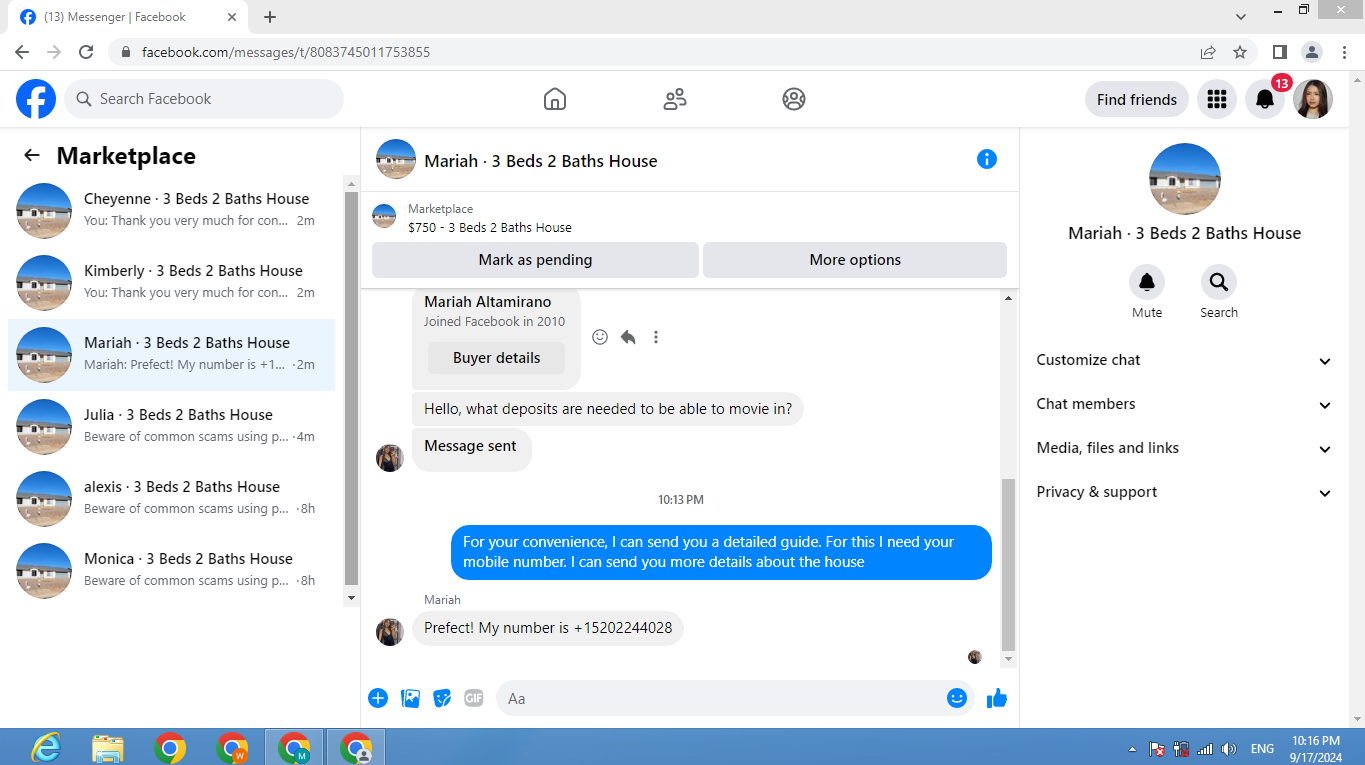Open the $750 Marketplace listing link
This screenshot has width=1365, height=765.
(490, 227)
